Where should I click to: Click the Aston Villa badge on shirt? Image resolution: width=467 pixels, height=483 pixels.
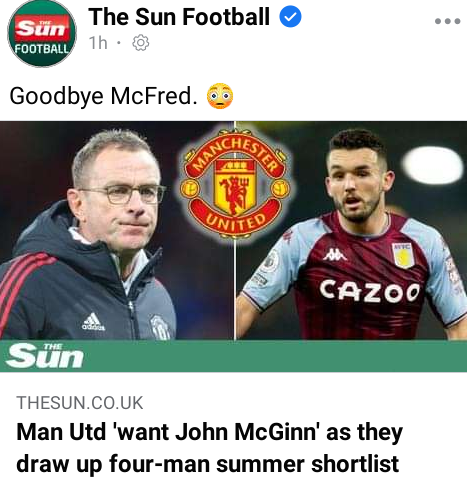click(x=404, y=255)
